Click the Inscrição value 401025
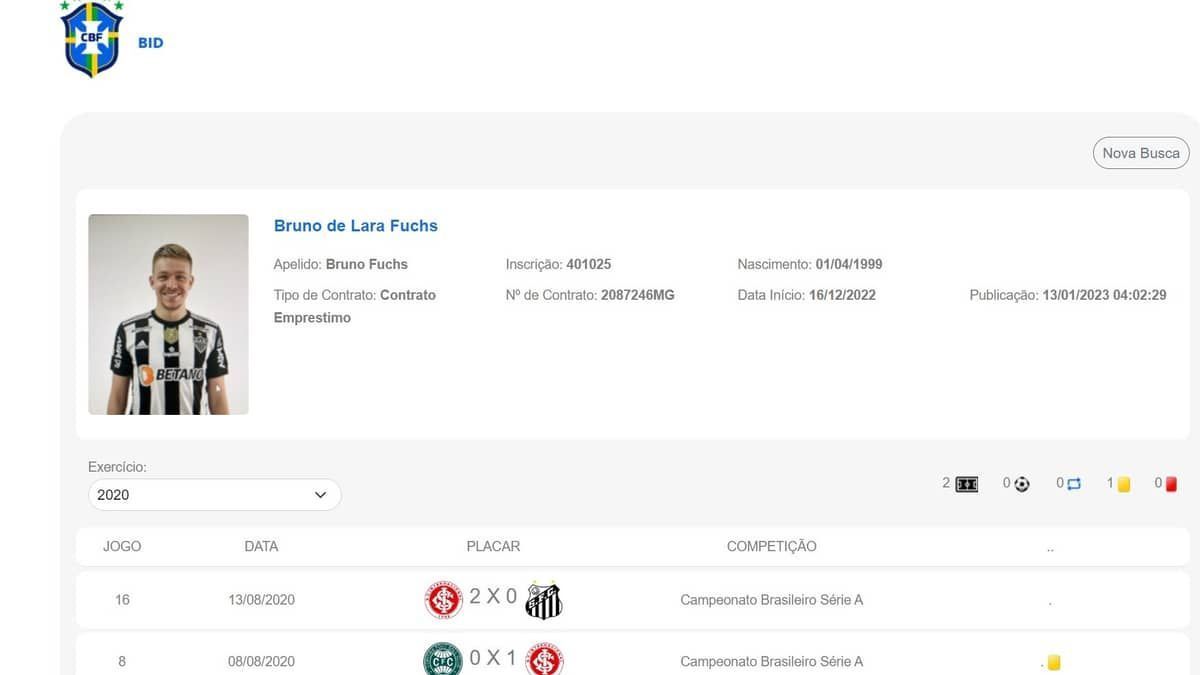Viewport: 1200px width, 675px height. [x=589, y=265]
